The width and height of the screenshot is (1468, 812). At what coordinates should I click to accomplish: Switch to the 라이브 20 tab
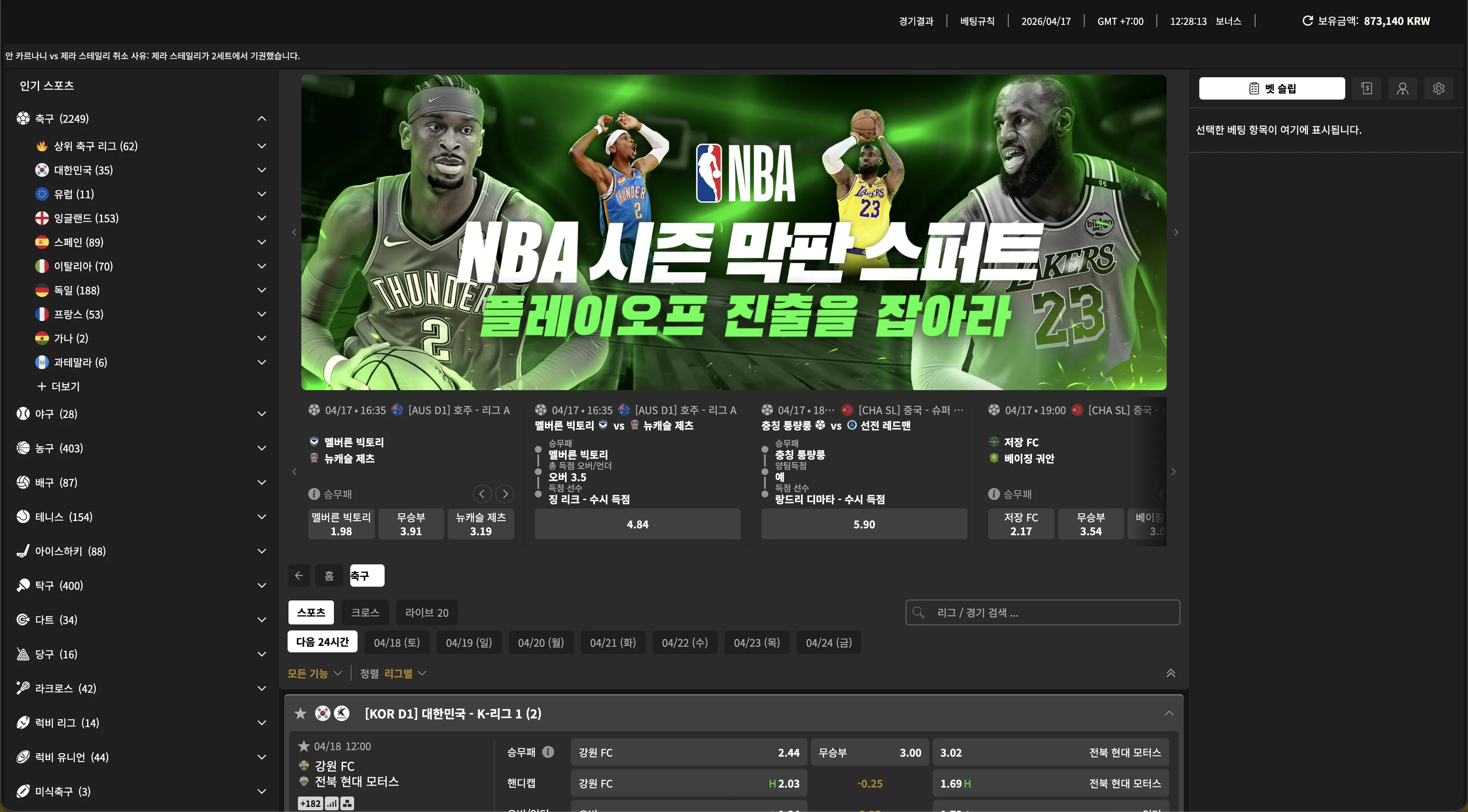(427, 612)
